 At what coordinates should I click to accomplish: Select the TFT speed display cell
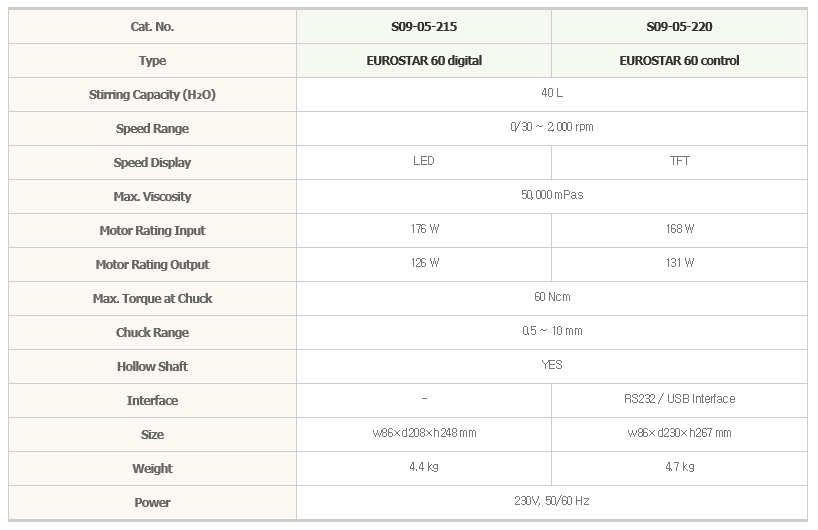tap(679, 161)
